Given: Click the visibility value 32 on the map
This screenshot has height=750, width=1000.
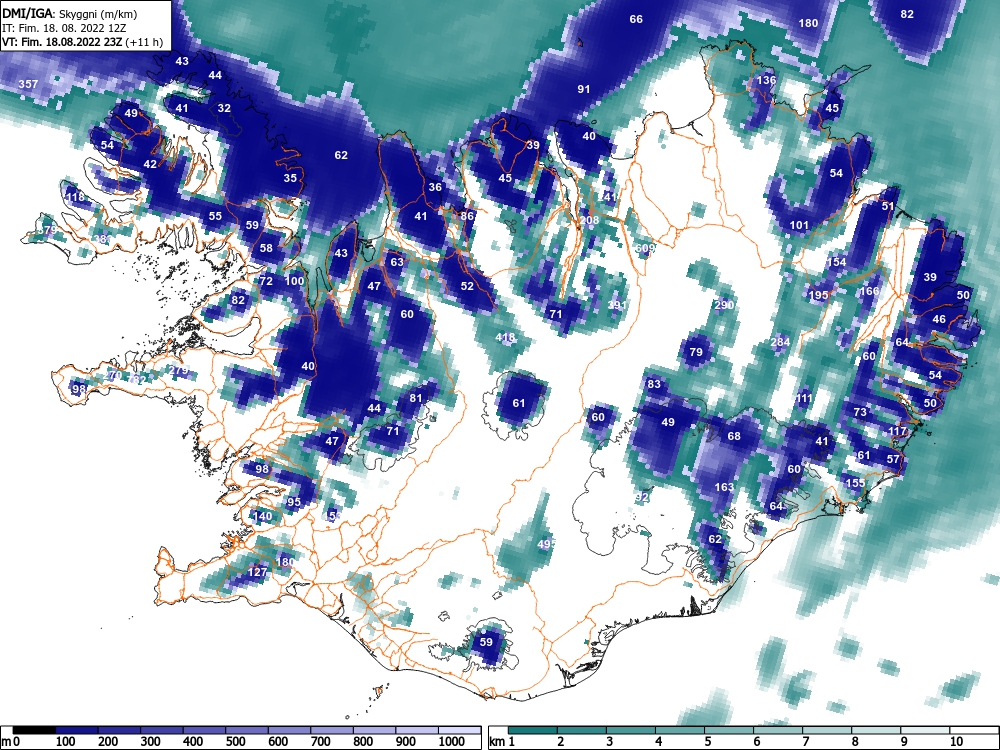Looking at the screenshot, I should 224,108.
